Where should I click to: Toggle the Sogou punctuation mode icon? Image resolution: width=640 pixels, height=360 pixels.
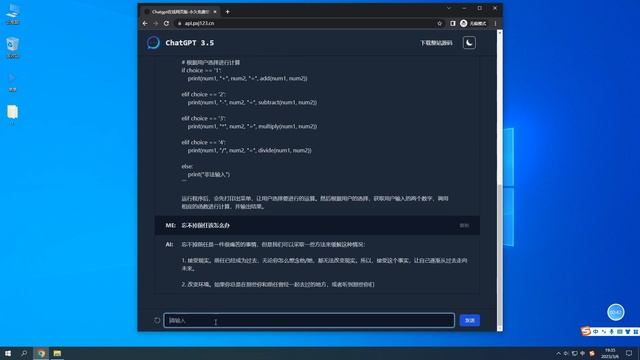point(604,332)
